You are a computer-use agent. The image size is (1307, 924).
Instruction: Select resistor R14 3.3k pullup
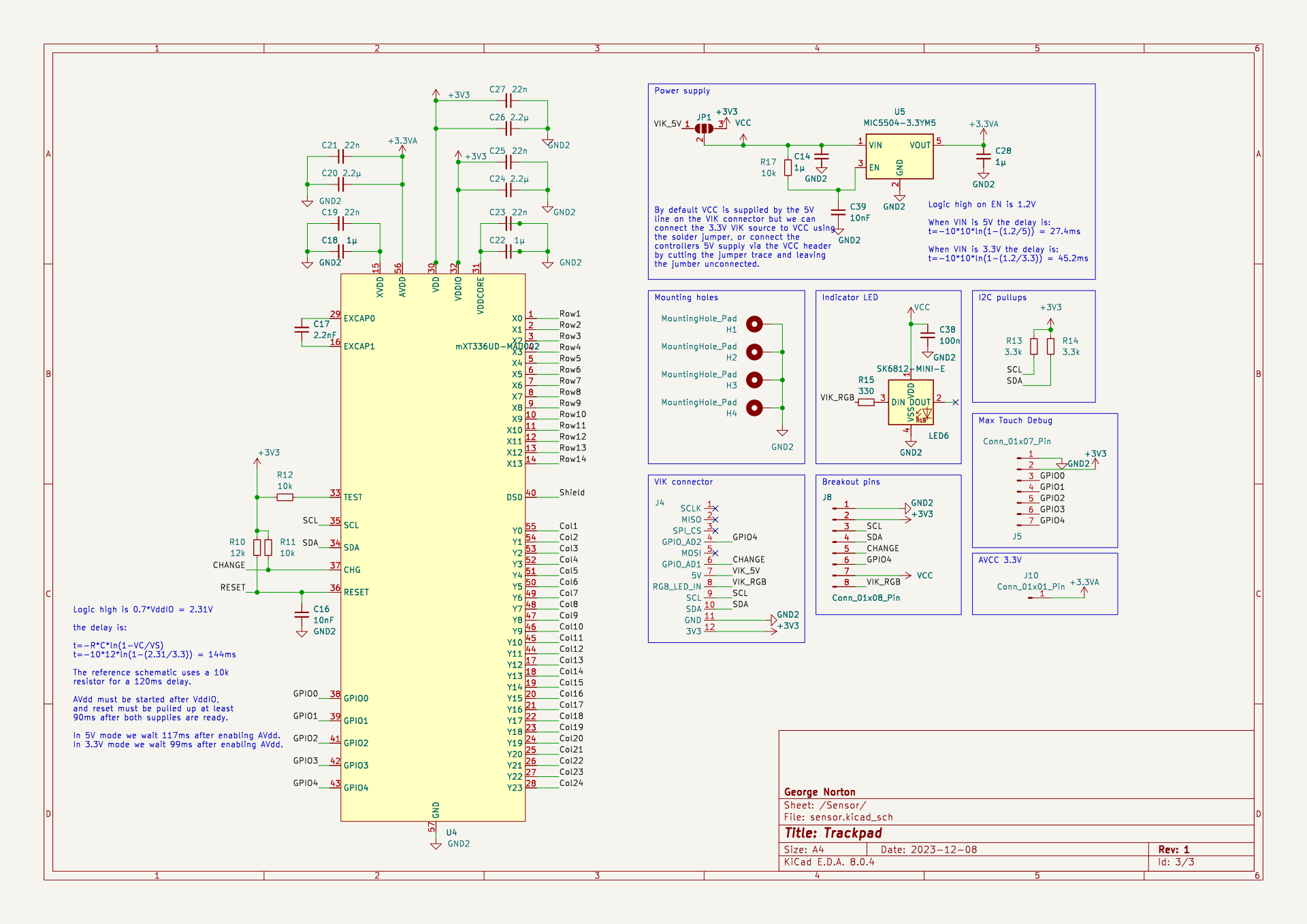click(x=1050, y=346)
